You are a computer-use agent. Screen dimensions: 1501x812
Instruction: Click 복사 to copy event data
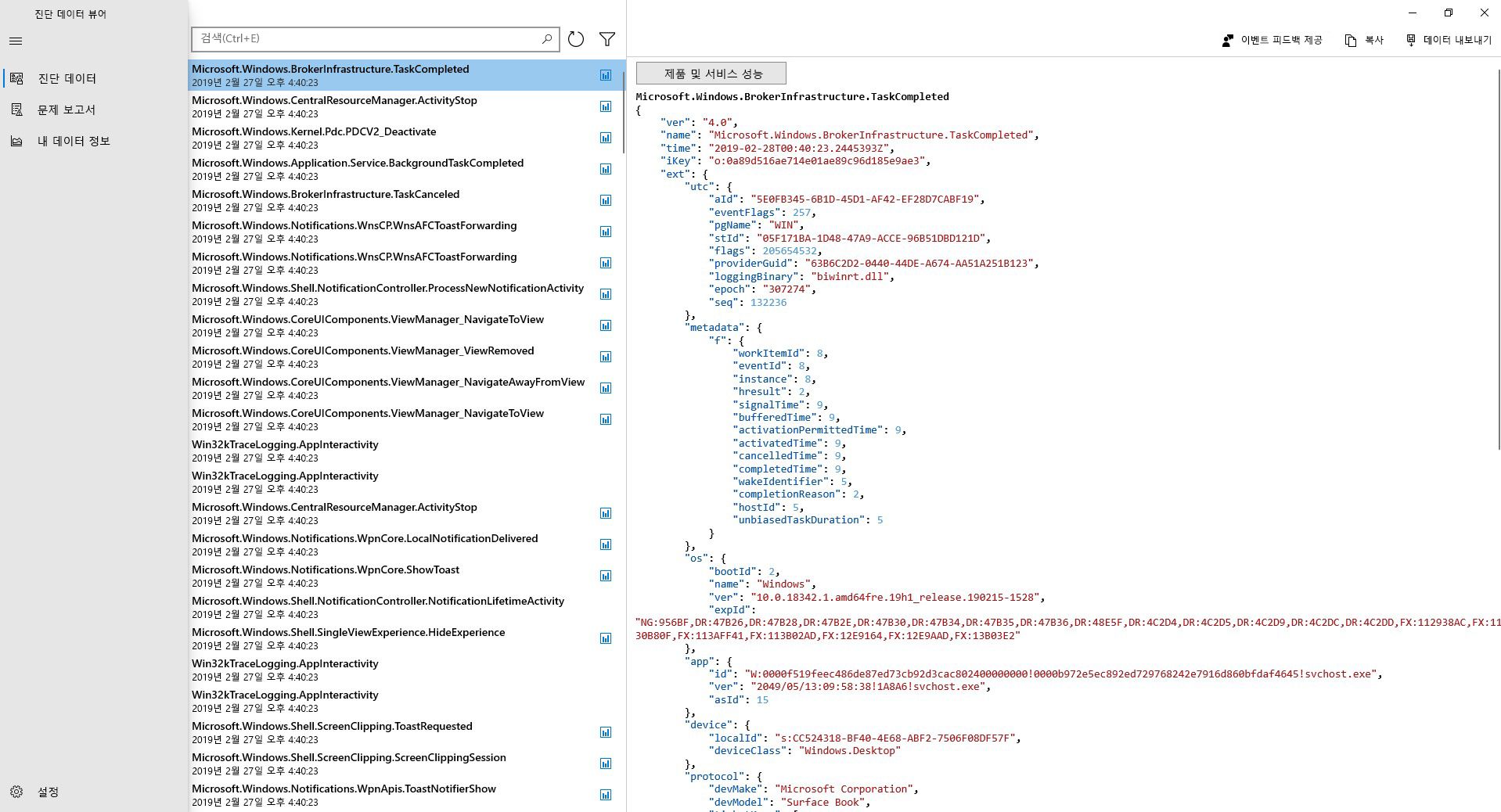1364,40
